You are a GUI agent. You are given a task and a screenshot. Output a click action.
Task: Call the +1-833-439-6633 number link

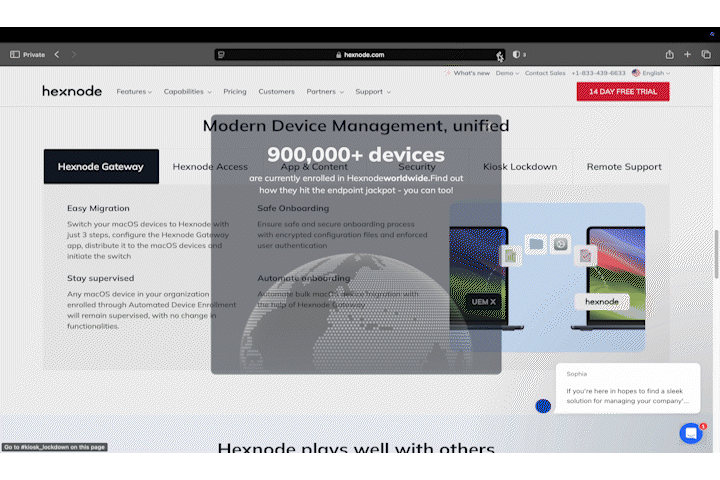(598, 73)
